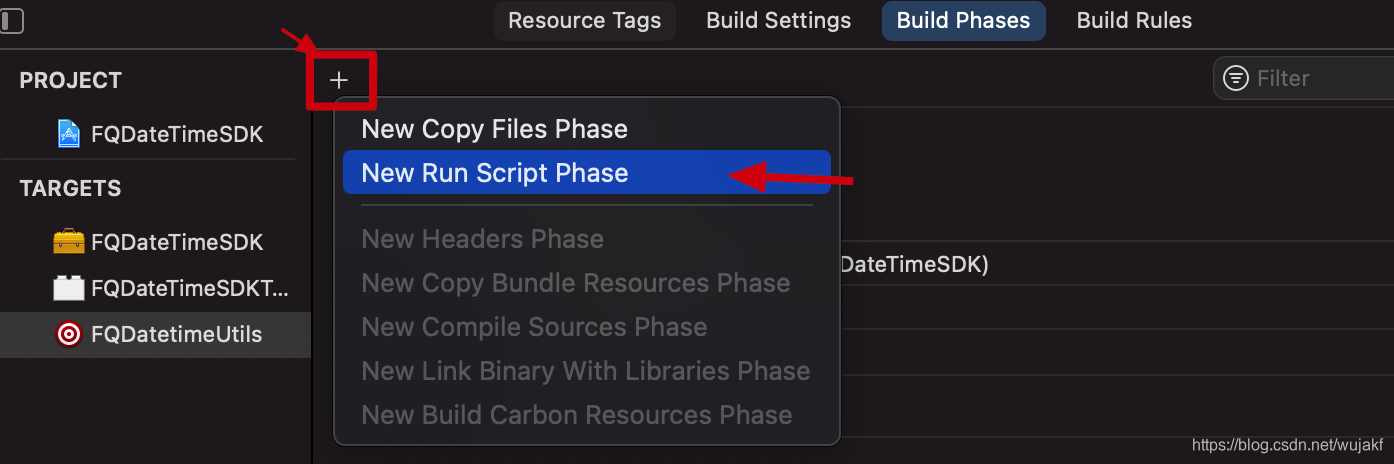
Task: Select the Build Phases tab
Action: [963, 20]
